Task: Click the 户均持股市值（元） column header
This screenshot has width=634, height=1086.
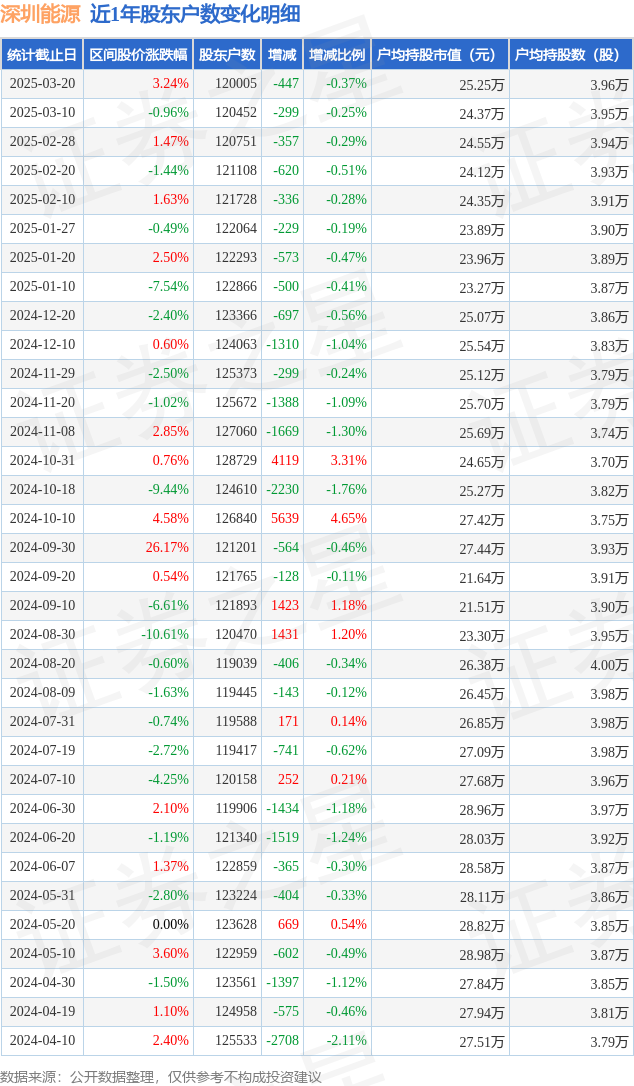Action: click(x=440, y=55)
